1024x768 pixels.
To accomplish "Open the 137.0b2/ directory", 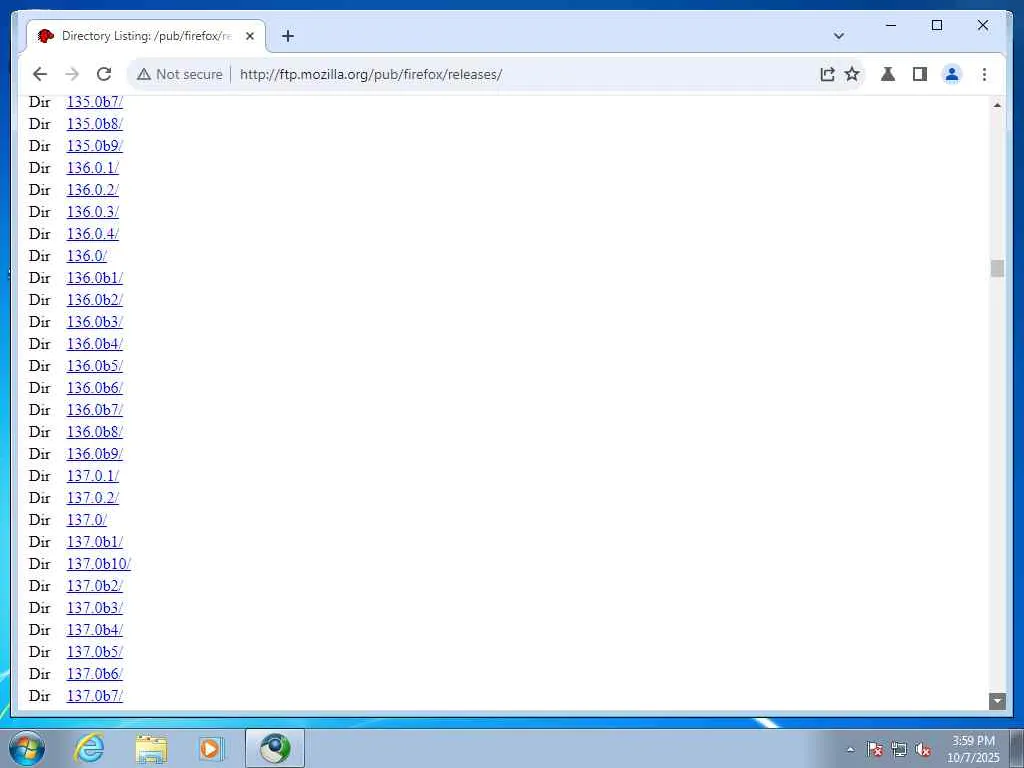I will (x=95, y=586).
